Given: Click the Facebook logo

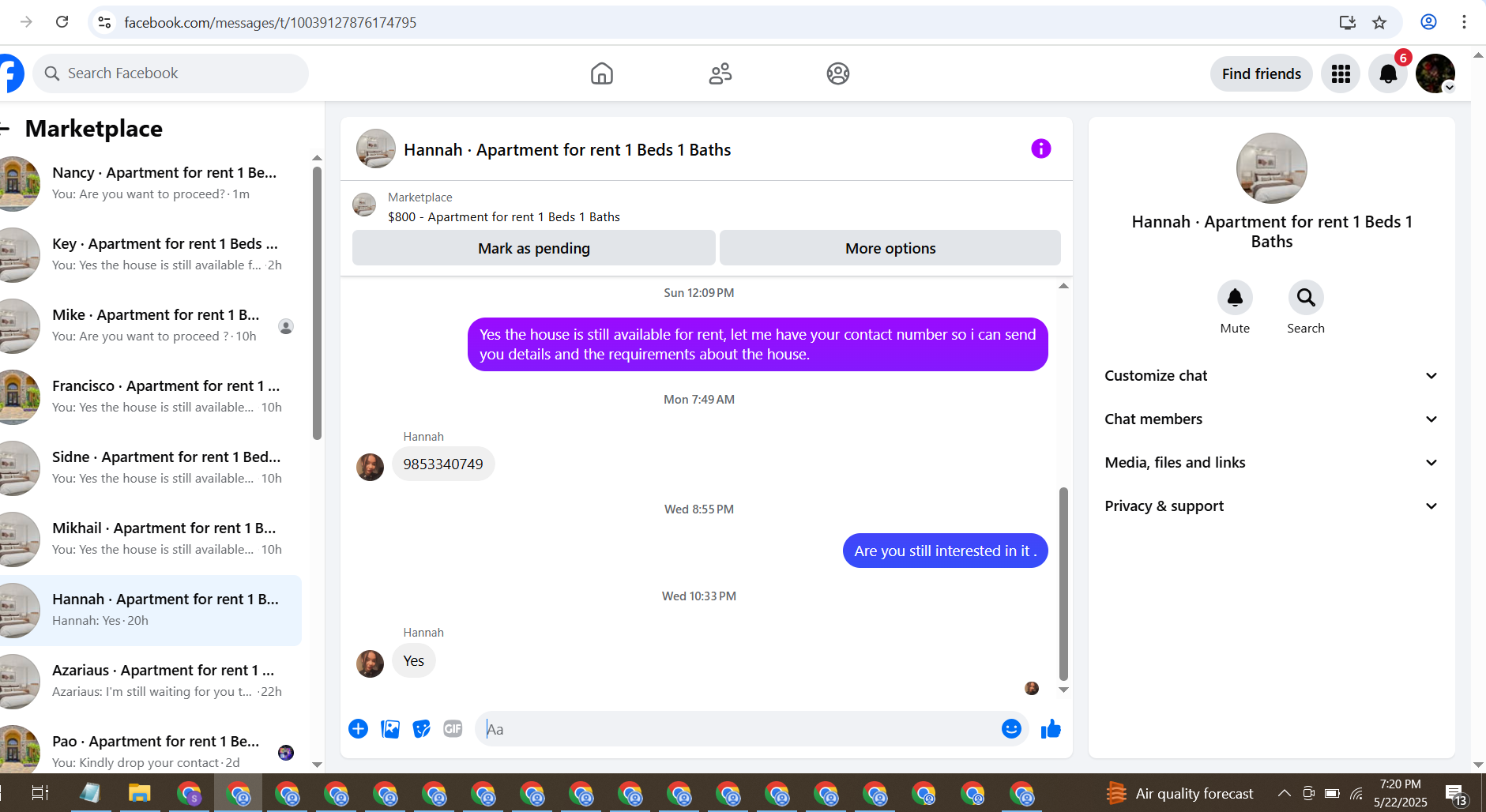Looking at the screenshot, I should point(11,73).
